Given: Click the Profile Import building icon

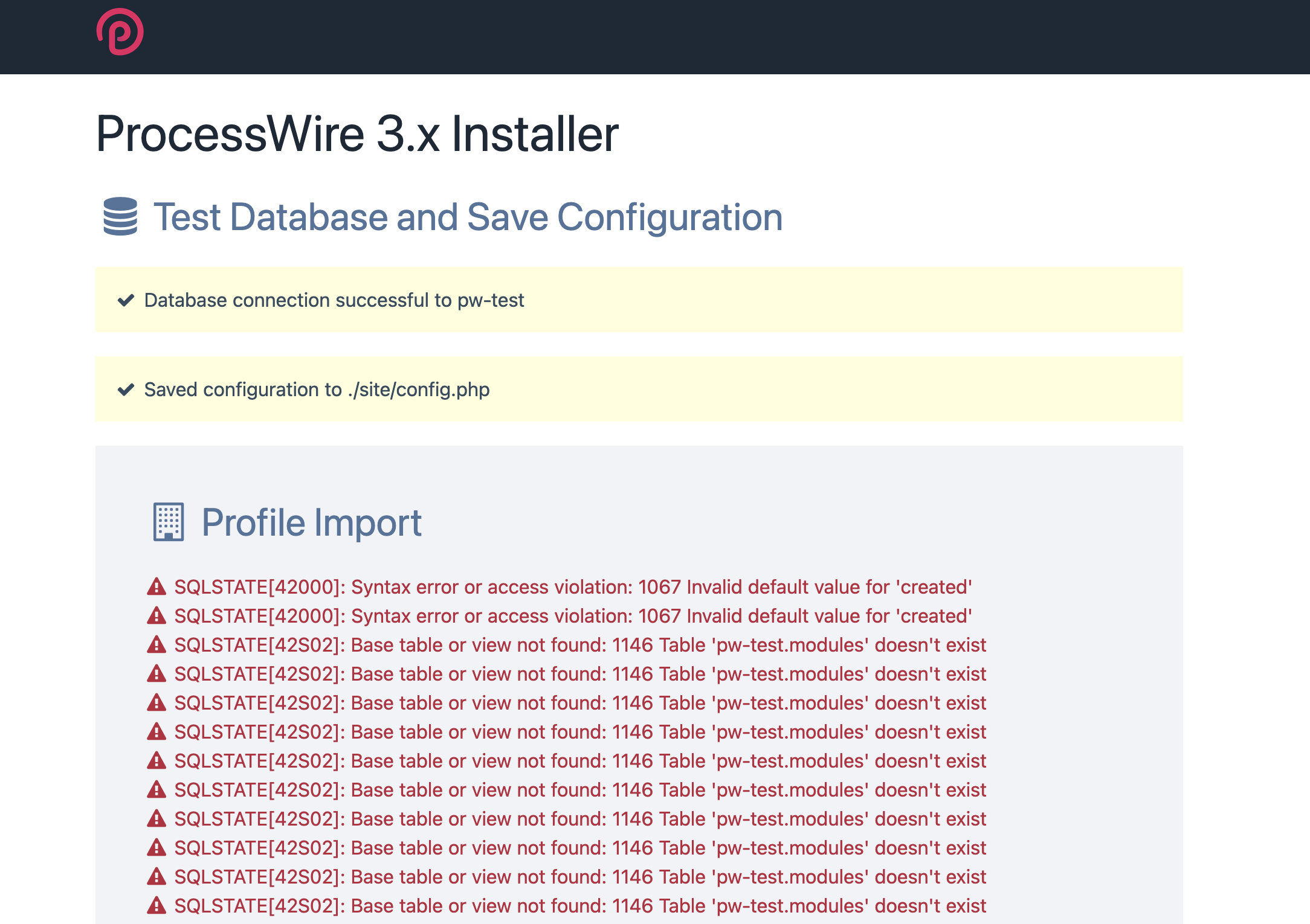Looking at the screenshot, I should click(x=169, y=522).
